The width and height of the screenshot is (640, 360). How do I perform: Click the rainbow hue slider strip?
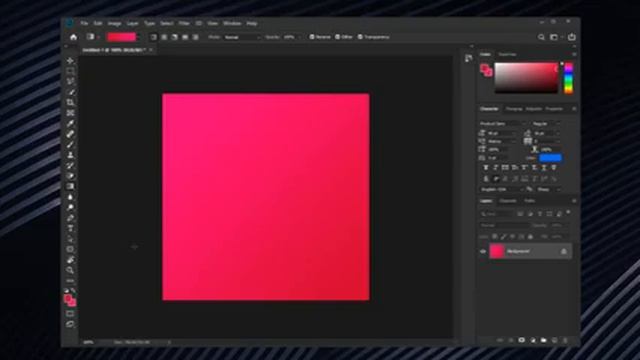coord(568,78)
